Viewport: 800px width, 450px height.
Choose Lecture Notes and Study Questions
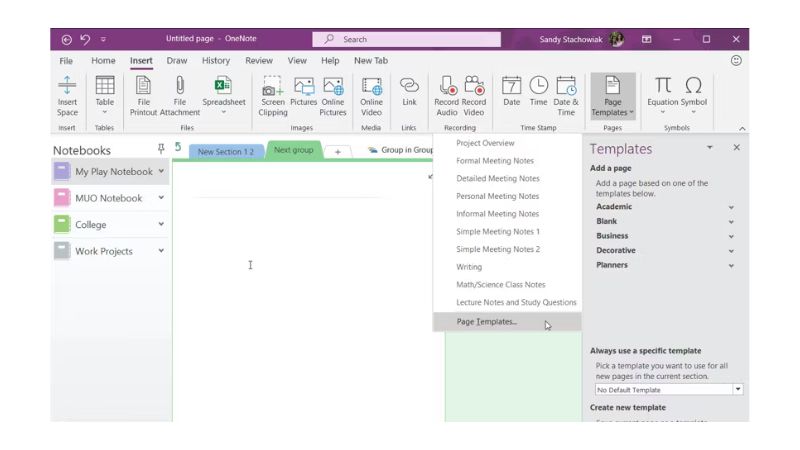pos(516,303)
